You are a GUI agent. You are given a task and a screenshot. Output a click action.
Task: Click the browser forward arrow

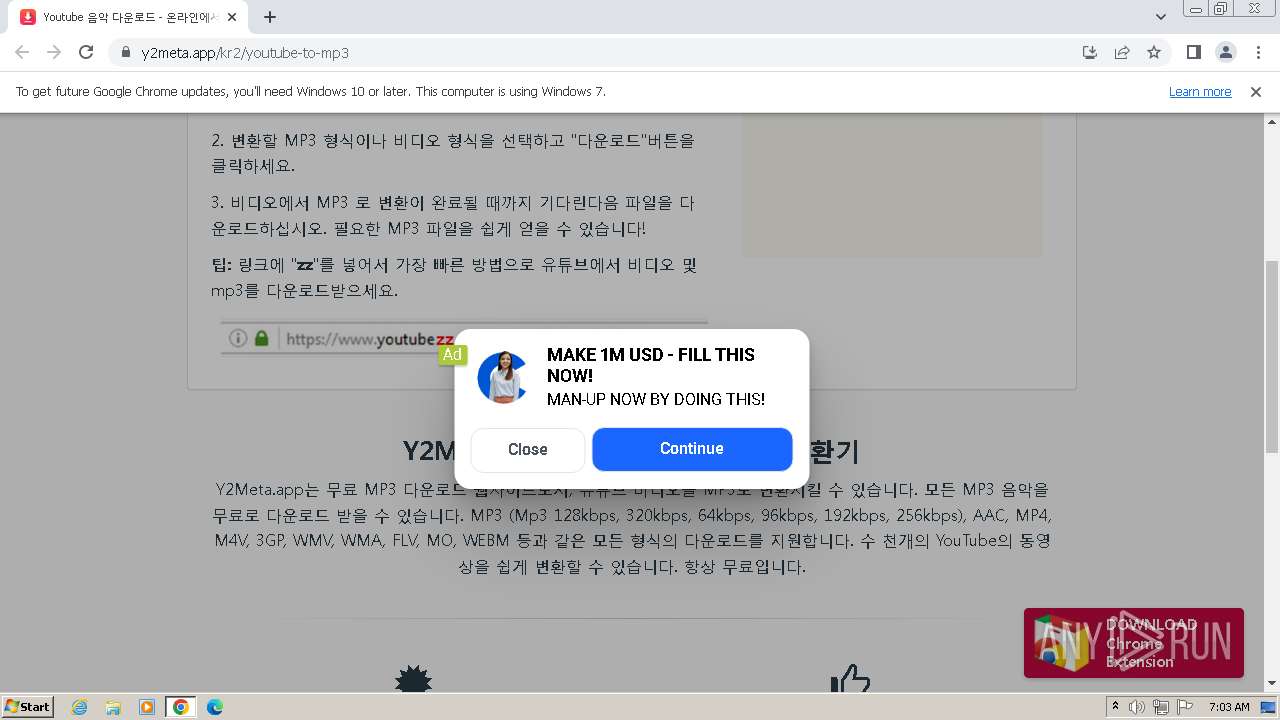54,52
